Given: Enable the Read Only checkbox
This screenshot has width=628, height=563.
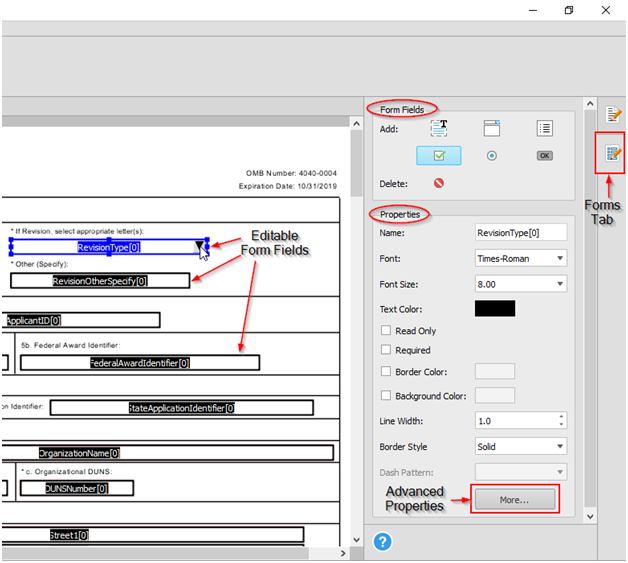Looking at the screenshot, I should (x=386, y=330).
